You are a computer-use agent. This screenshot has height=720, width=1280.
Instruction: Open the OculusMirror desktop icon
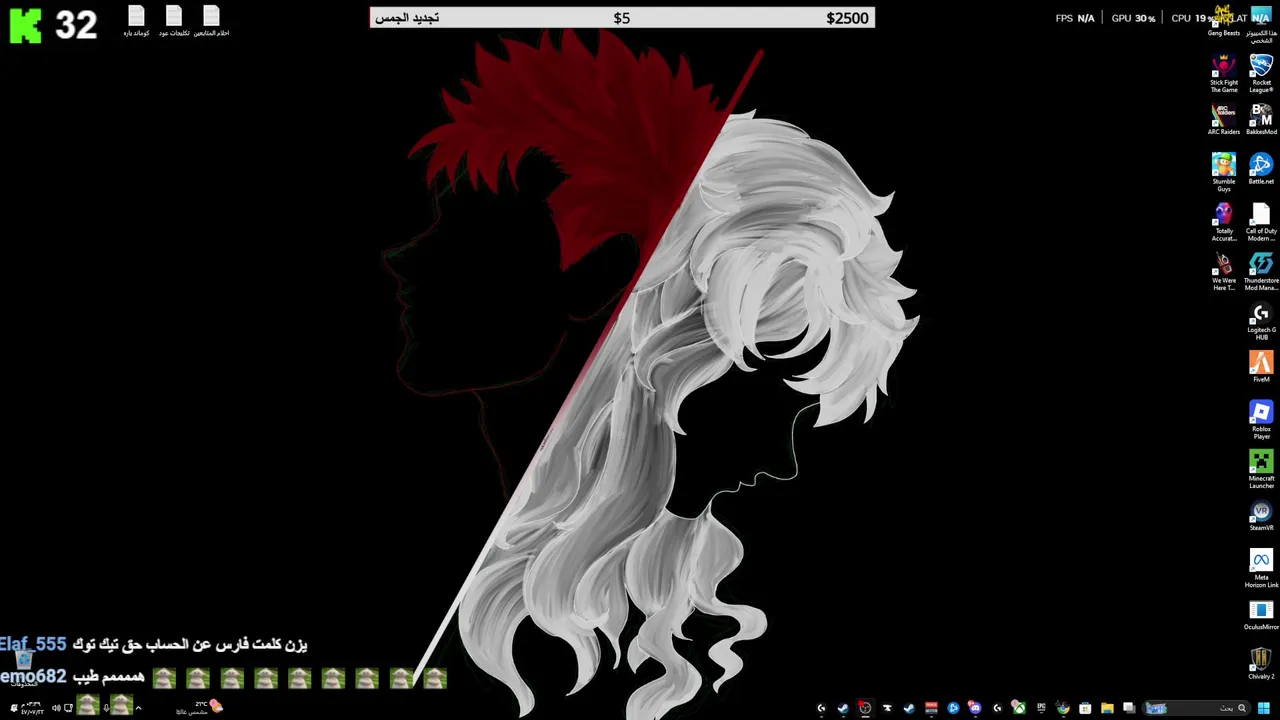pyautogui.click(x=1261, y=614)
